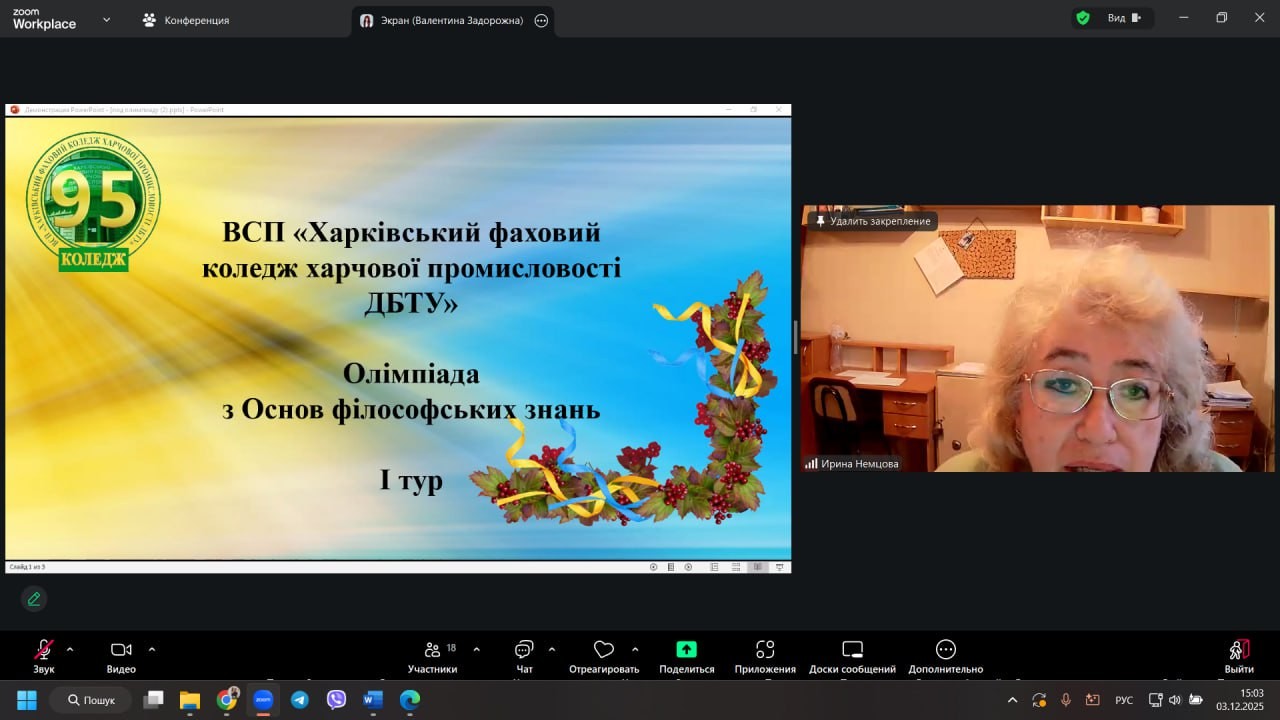Click the More options ellipsis icon
Image resolution: width=1280 pixels, height=720 pixels.
point(945,651)
